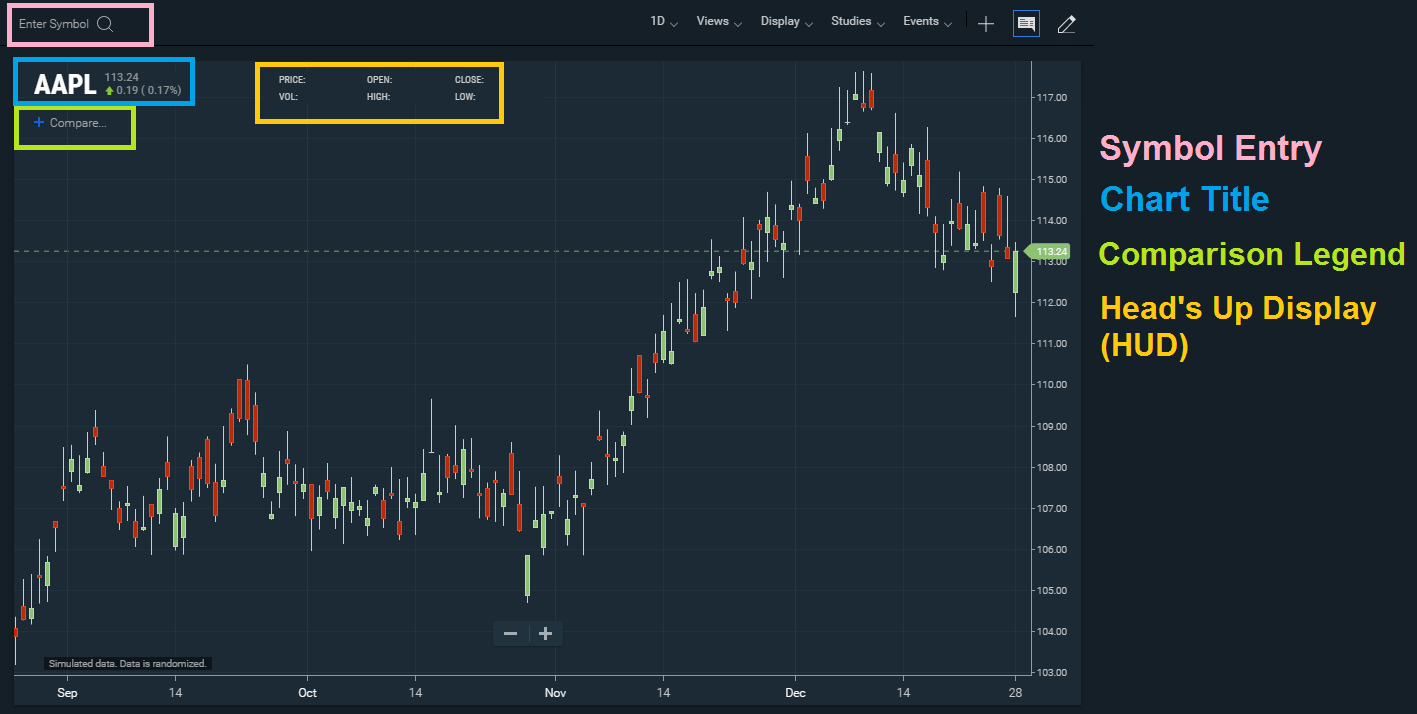Add a comparison series with Compare...
The image size is (1417, 714).
69,123
